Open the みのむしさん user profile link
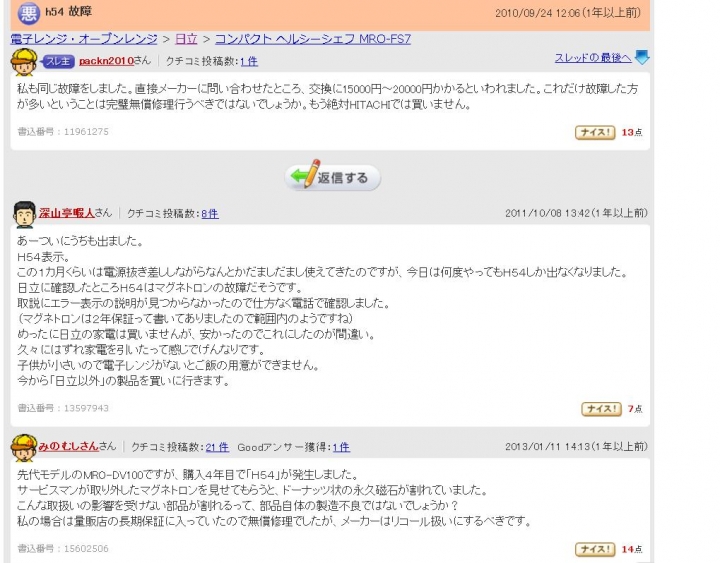This screenshot has height=563, width=720. pyautogui.click(x=69, y=446)
